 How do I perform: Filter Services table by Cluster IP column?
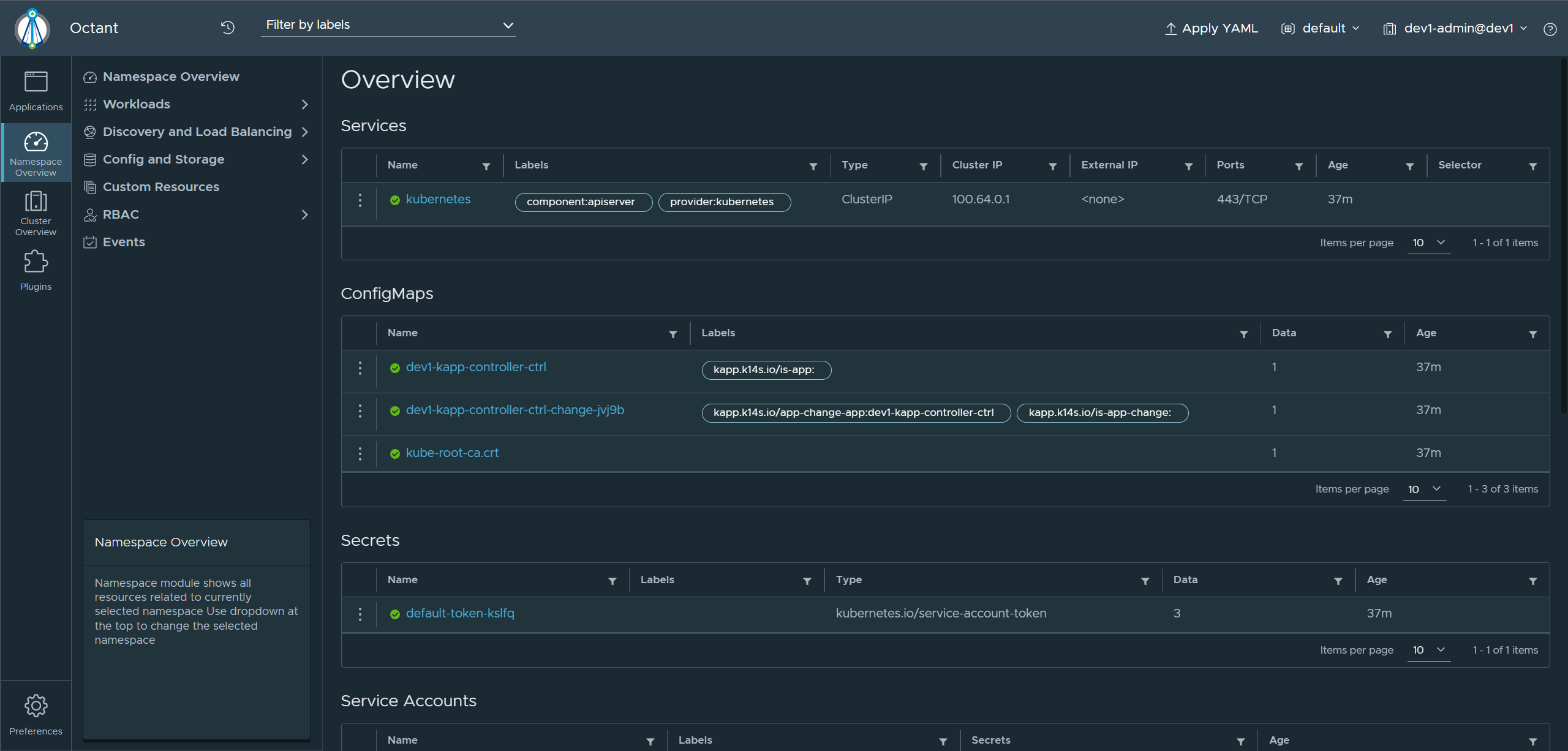click(x=1053, y=166)
